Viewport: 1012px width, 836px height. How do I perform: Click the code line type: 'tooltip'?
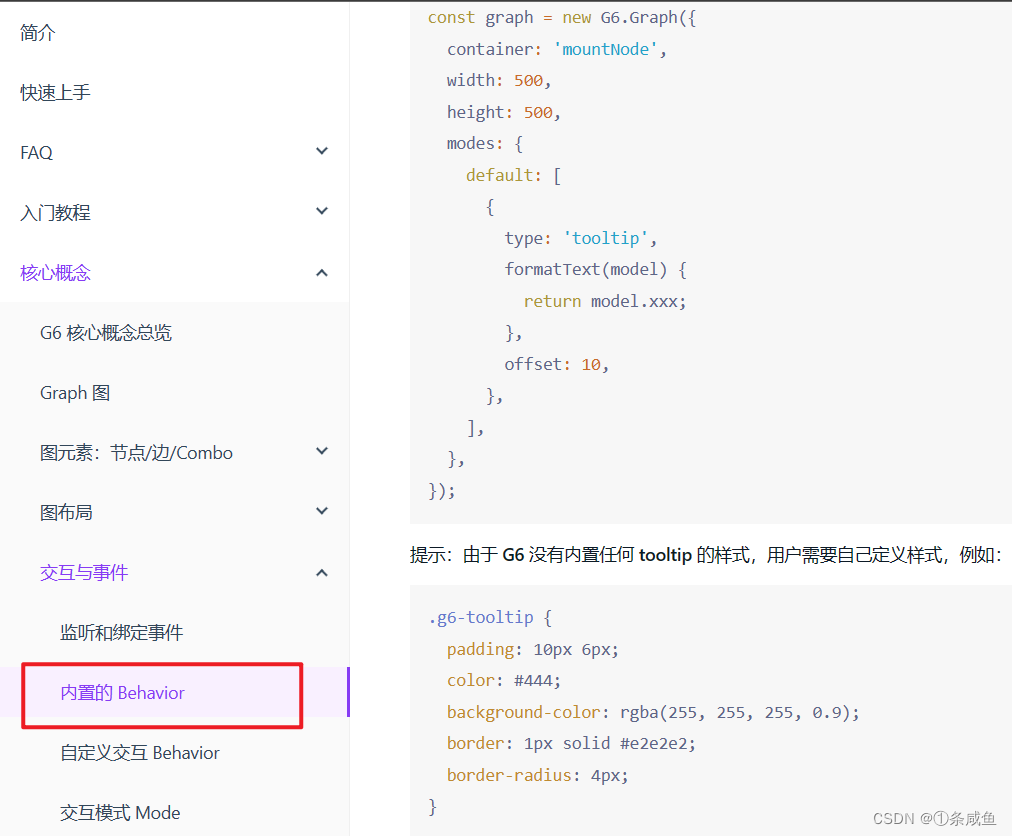pos(581,238)
